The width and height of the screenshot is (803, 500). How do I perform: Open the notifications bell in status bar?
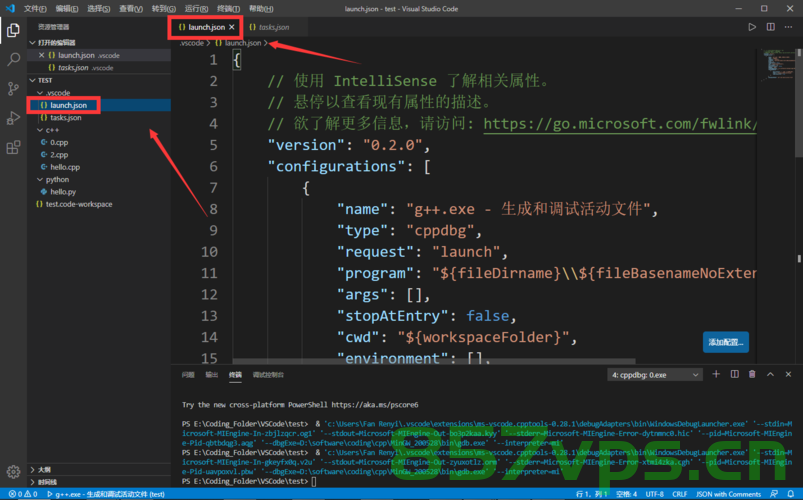pyautogui.click(x=791, y=494)
